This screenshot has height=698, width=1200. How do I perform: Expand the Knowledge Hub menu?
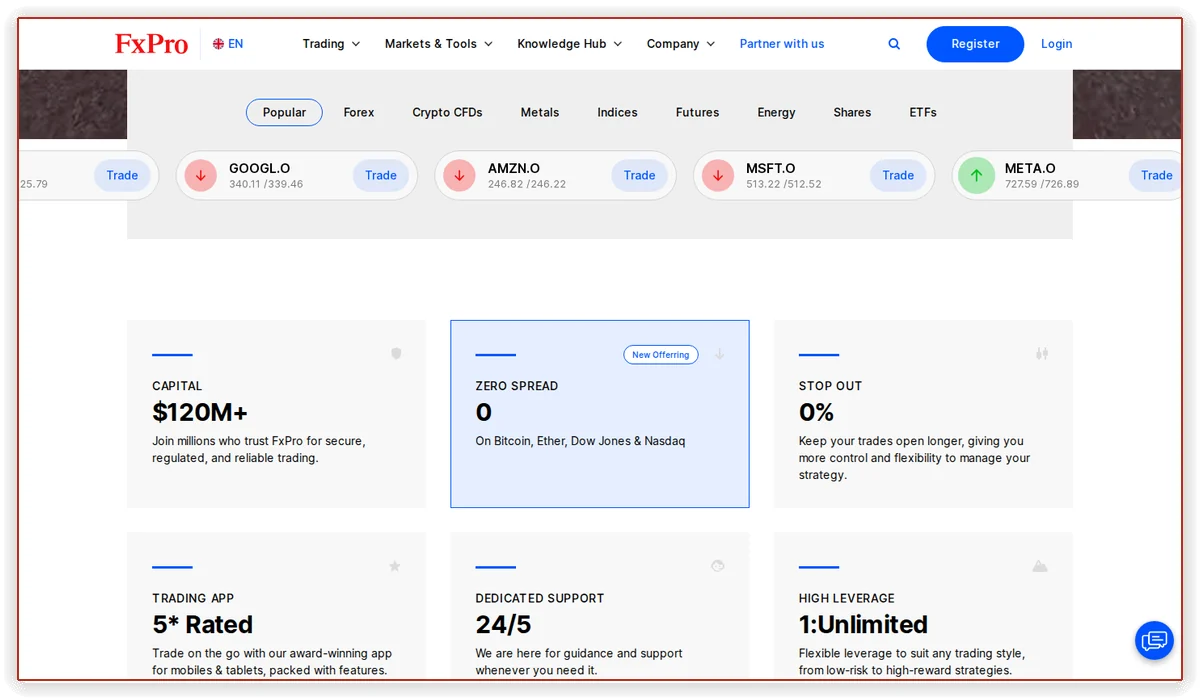pyautogui.click(x=570, y=44)
